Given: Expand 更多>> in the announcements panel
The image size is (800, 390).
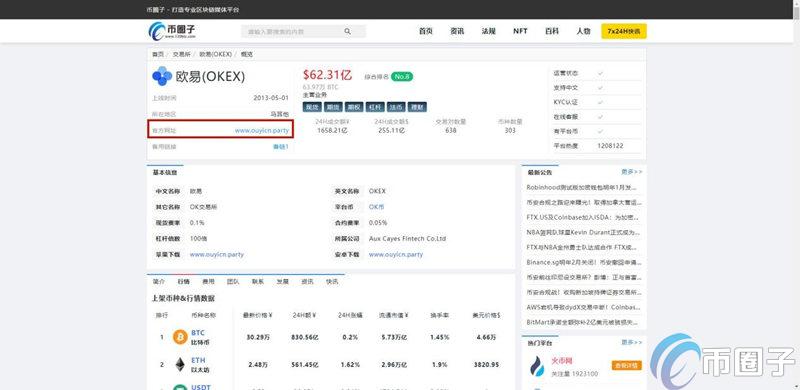Looking at the screenshot, I should [x=632, y=172].
